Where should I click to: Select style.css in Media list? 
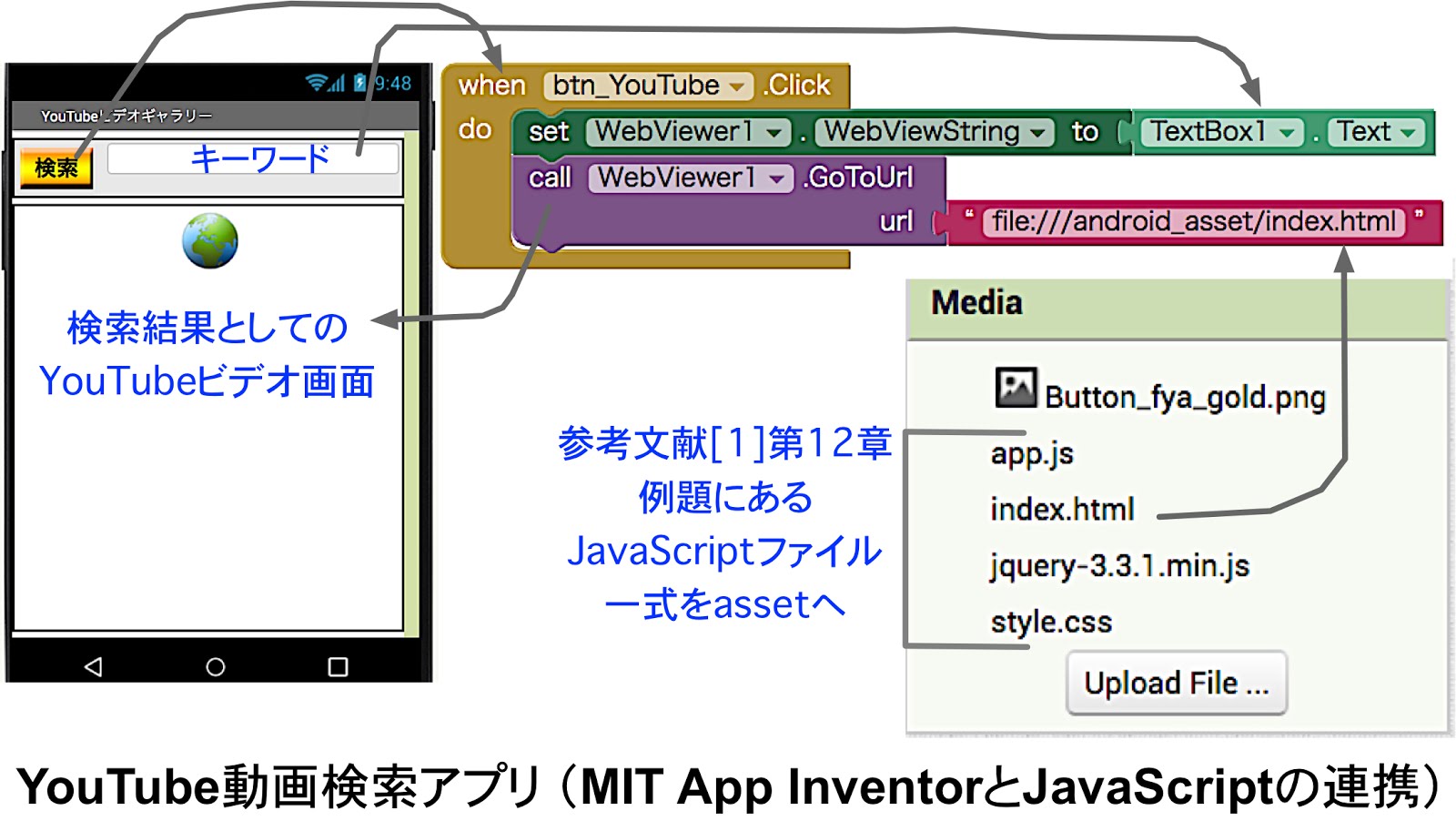pos(1051,623)
